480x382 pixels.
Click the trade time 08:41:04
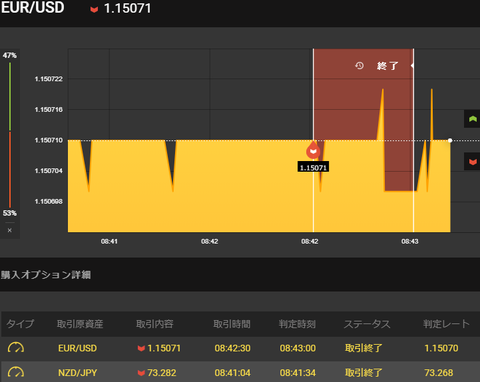[x=232, y=373]
